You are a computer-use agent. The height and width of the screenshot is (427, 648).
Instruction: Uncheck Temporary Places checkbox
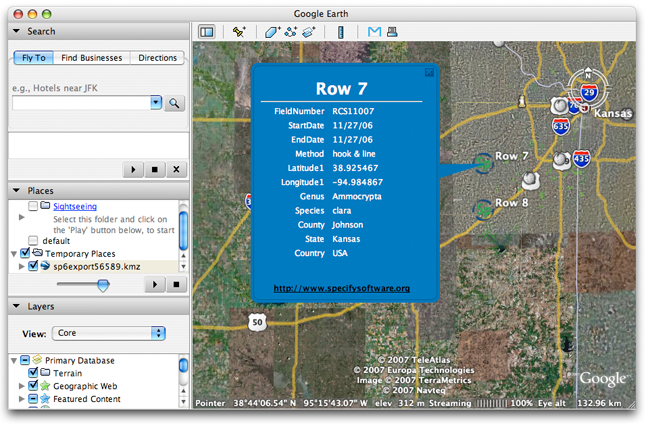[x=25, y=253]
